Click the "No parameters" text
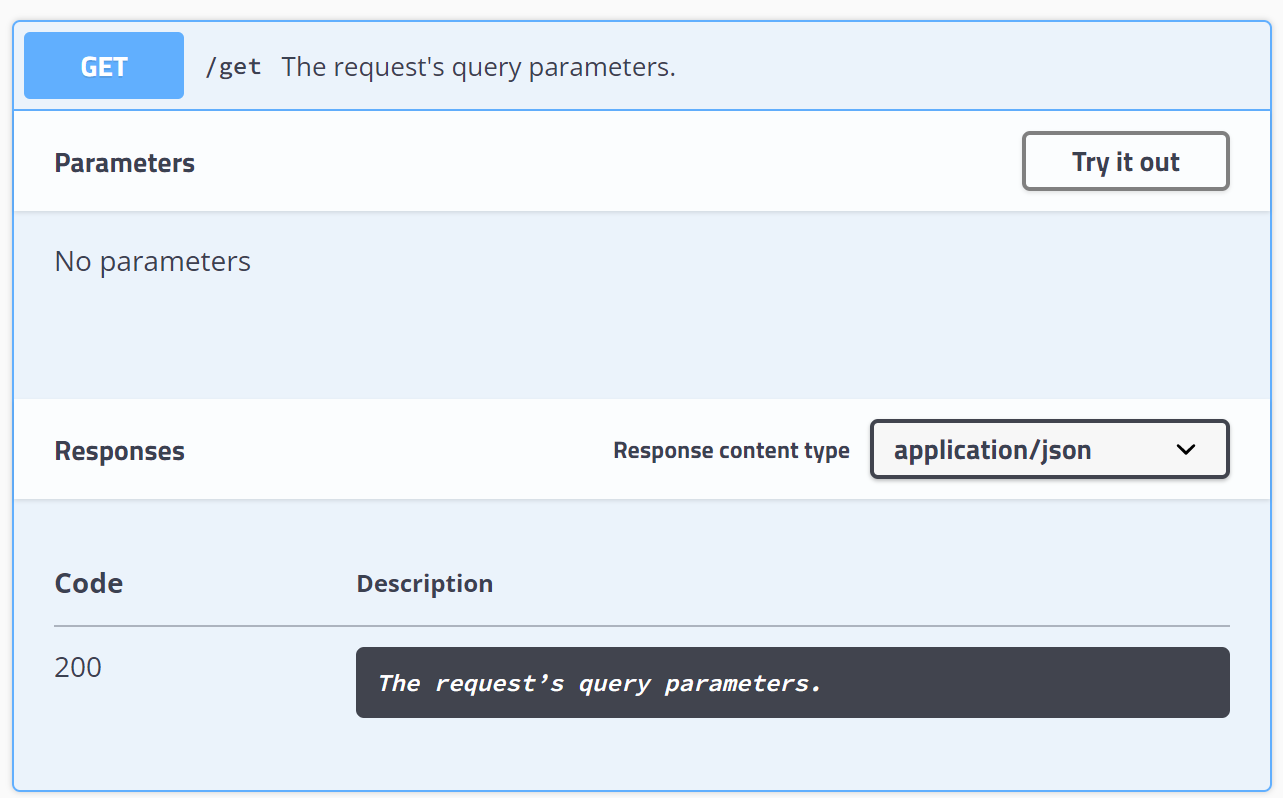The height and width of the screenshot is (798, 1283). pos(153,262)
